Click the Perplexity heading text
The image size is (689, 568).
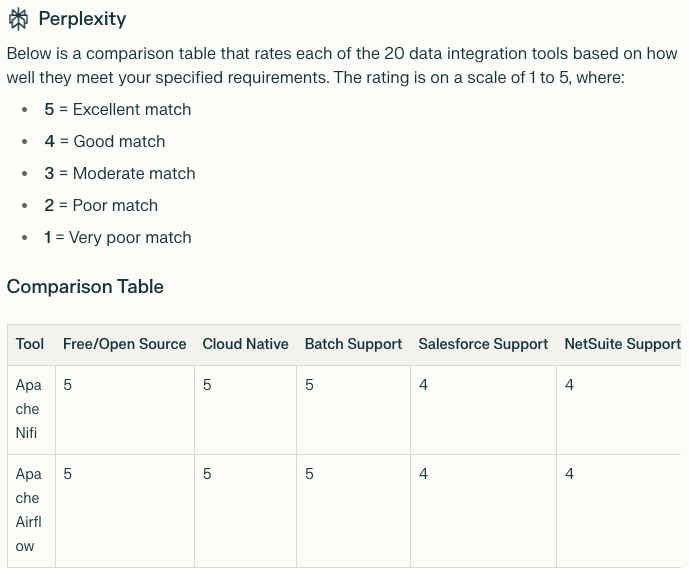tap(82, 19)
